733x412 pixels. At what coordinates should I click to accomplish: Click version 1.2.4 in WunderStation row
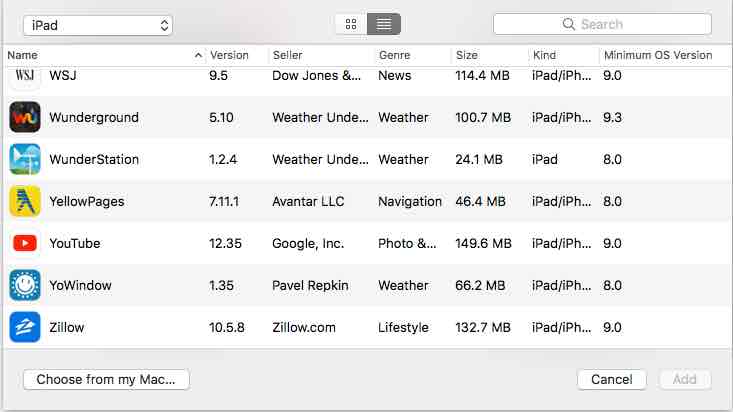(x=223, y=159)
